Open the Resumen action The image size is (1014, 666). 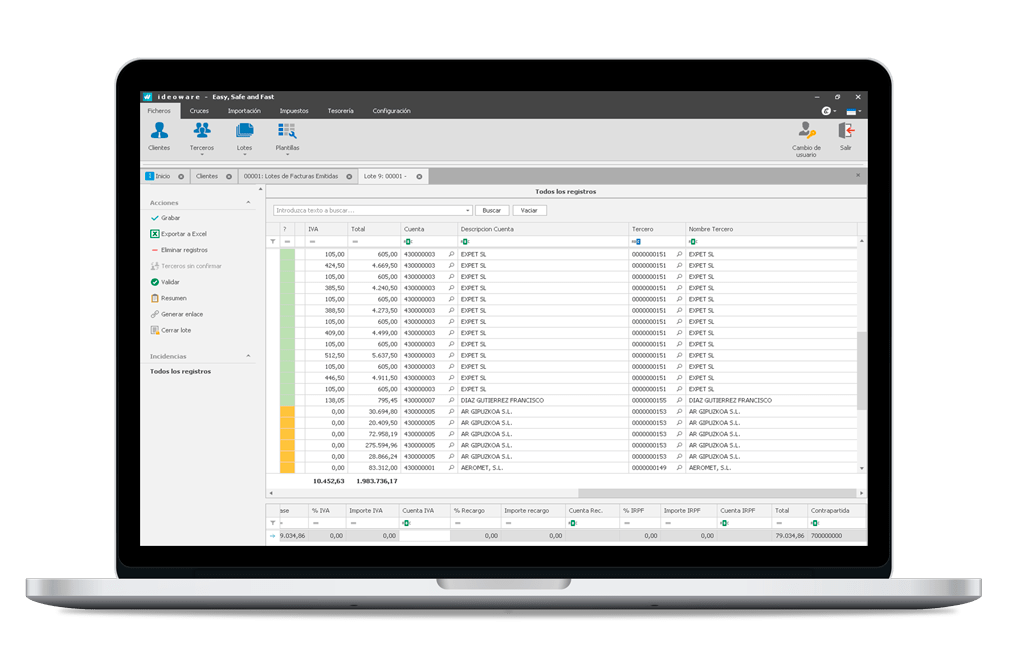tap(173, 298)
